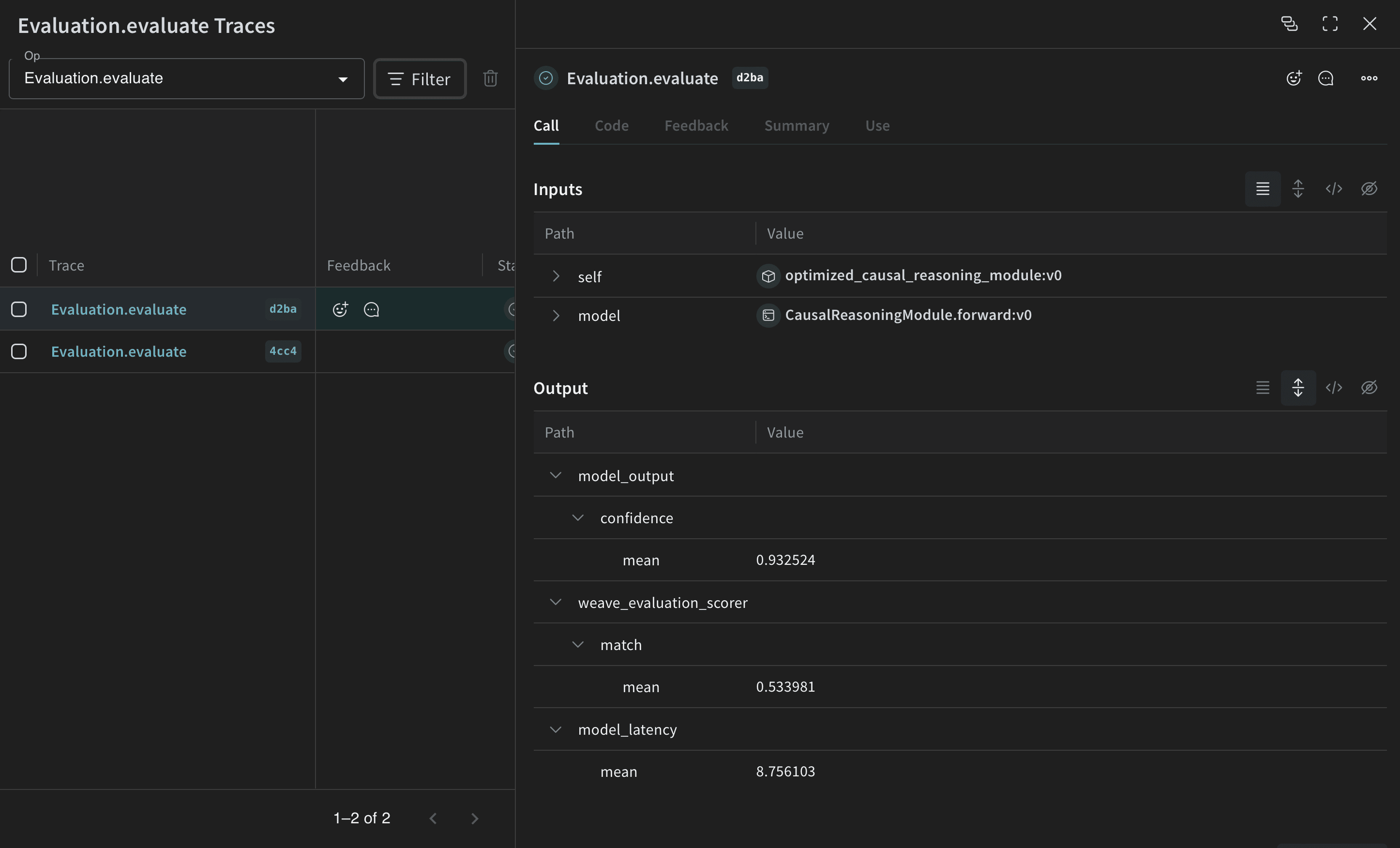Show Inputs as raw code view
This screenshot has height=848, width=1400.
tap(1334, 188)
